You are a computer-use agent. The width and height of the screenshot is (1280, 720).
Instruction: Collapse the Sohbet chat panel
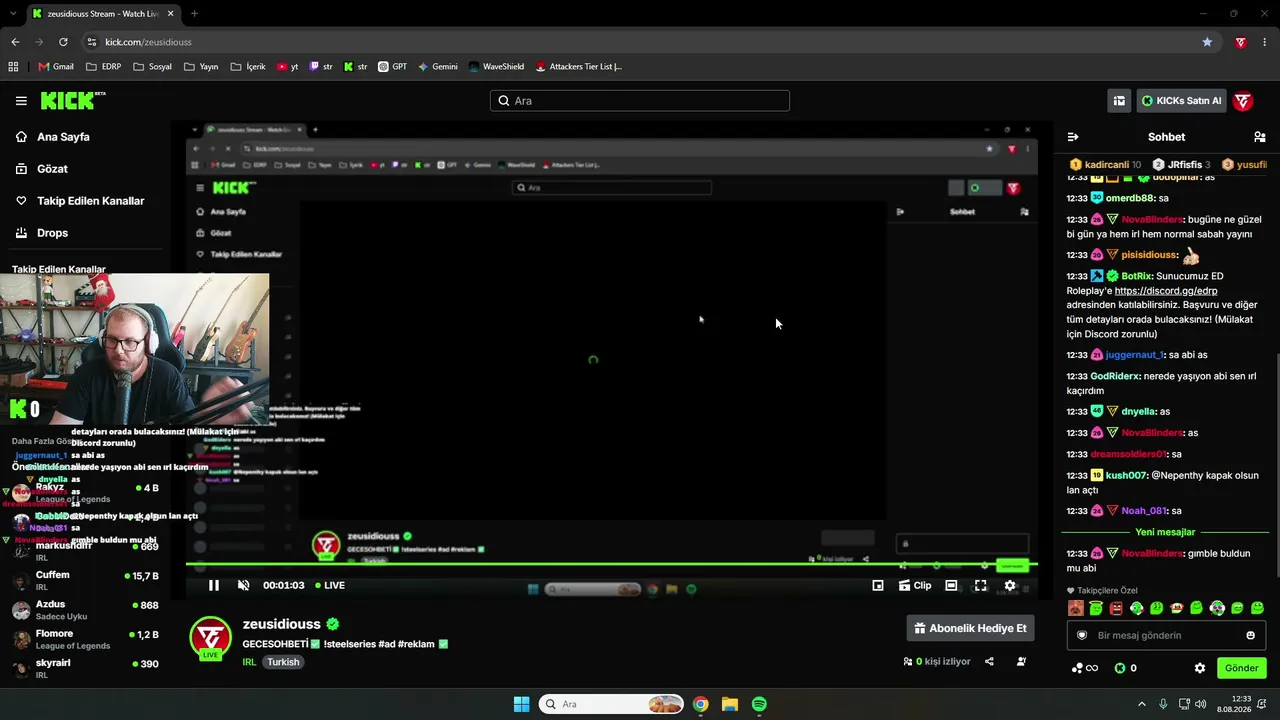(x=1073, y=137)
